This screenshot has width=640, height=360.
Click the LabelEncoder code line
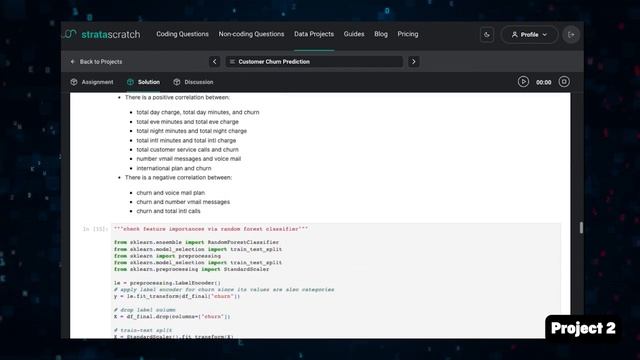click(167, 283)
